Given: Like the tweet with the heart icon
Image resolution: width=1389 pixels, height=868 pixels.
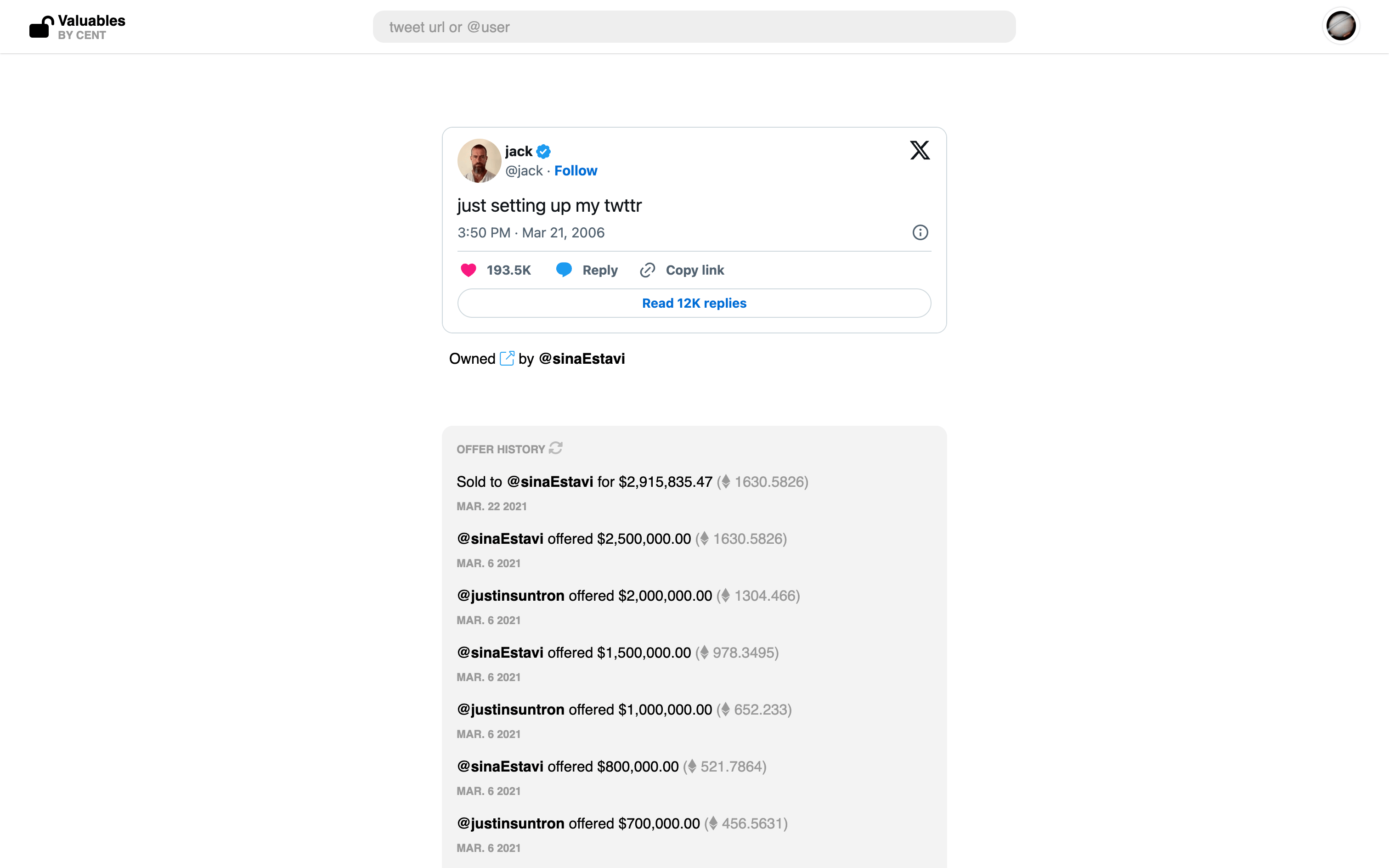Looking at the screenshot, I should click(469, 271).
